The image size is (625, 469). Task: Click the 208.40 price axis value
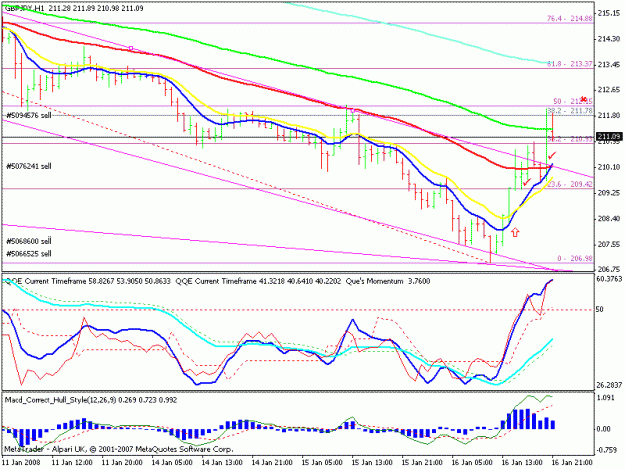(609, 218)
